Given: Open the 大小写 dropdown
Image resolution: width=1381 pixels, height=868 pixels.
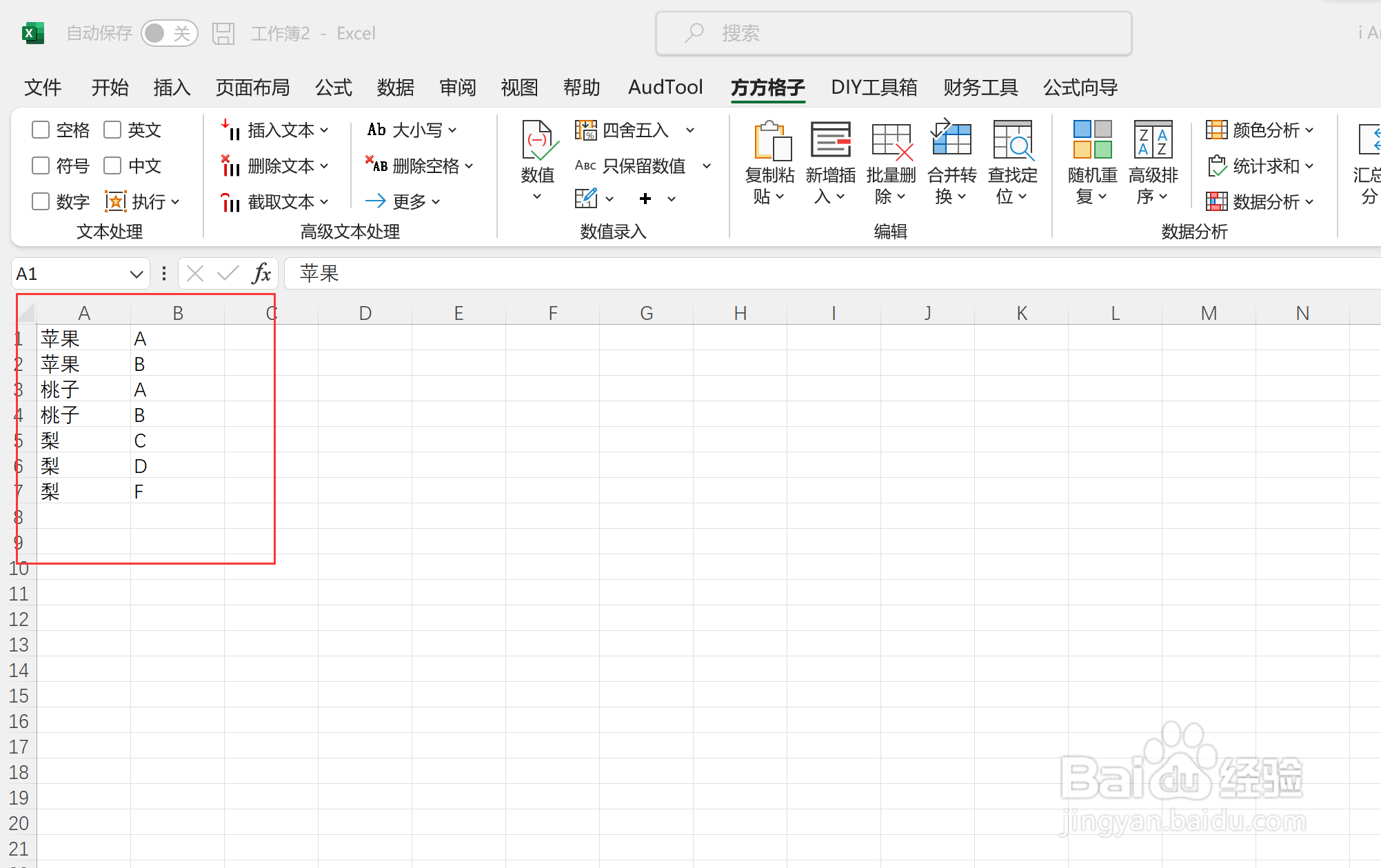Looking at the screenshot, I should (x=412, y=130).
